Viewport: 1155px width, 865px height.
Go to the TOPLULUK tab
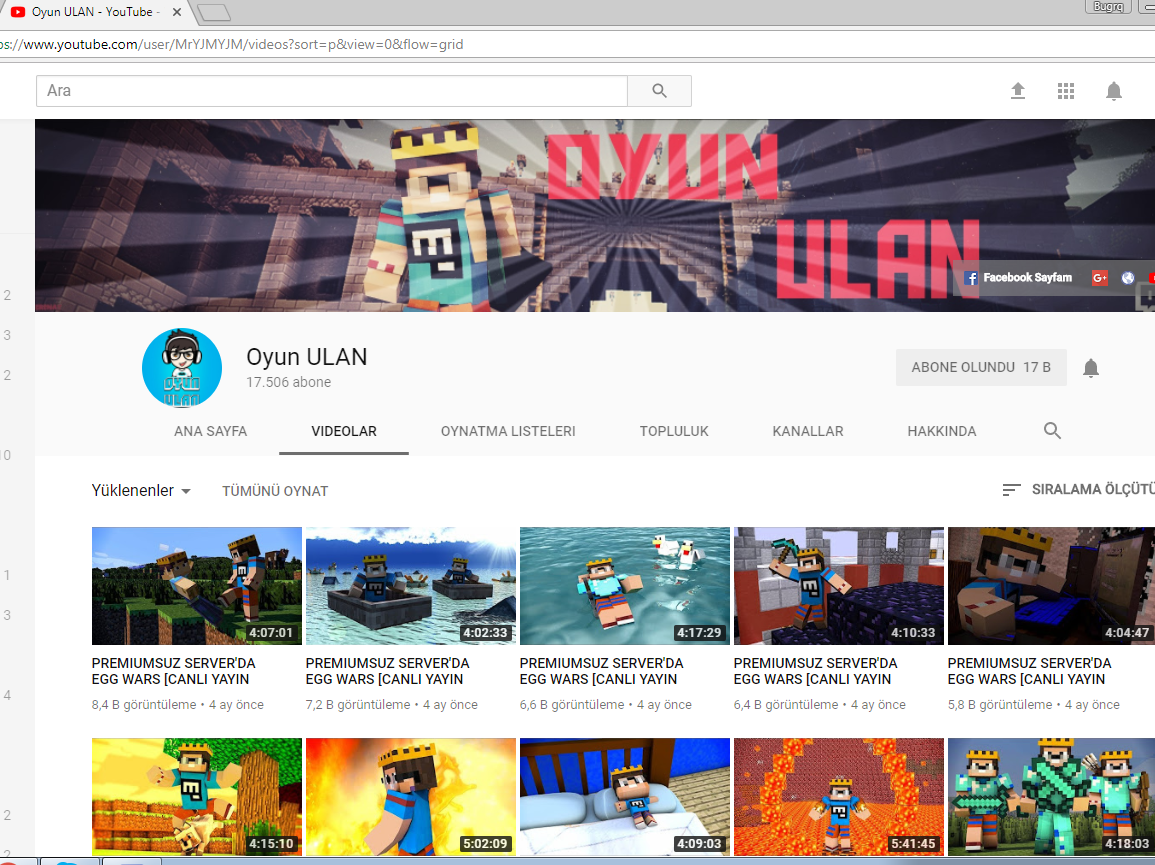click(x=674, y=431)
